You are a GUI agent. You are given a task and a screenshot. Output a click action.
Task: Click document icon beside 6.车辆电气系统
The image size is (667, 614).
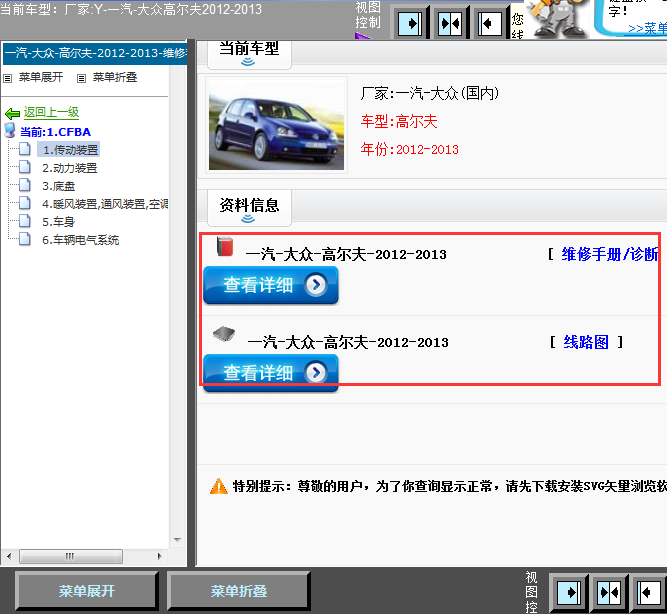[25, 239]
